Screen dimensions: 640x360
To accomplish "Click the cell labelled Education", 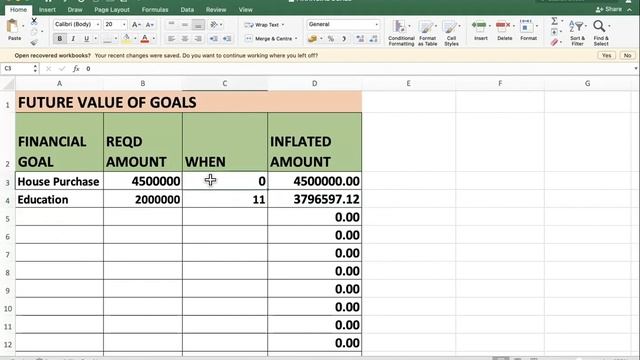I will 59,199.
